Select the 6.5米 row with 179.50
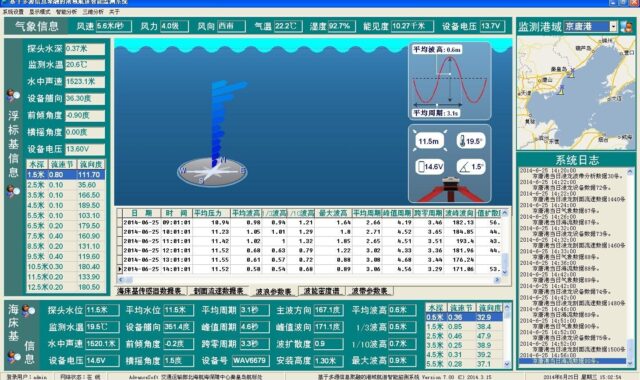 pyautogui.click(x=66, y=226)
